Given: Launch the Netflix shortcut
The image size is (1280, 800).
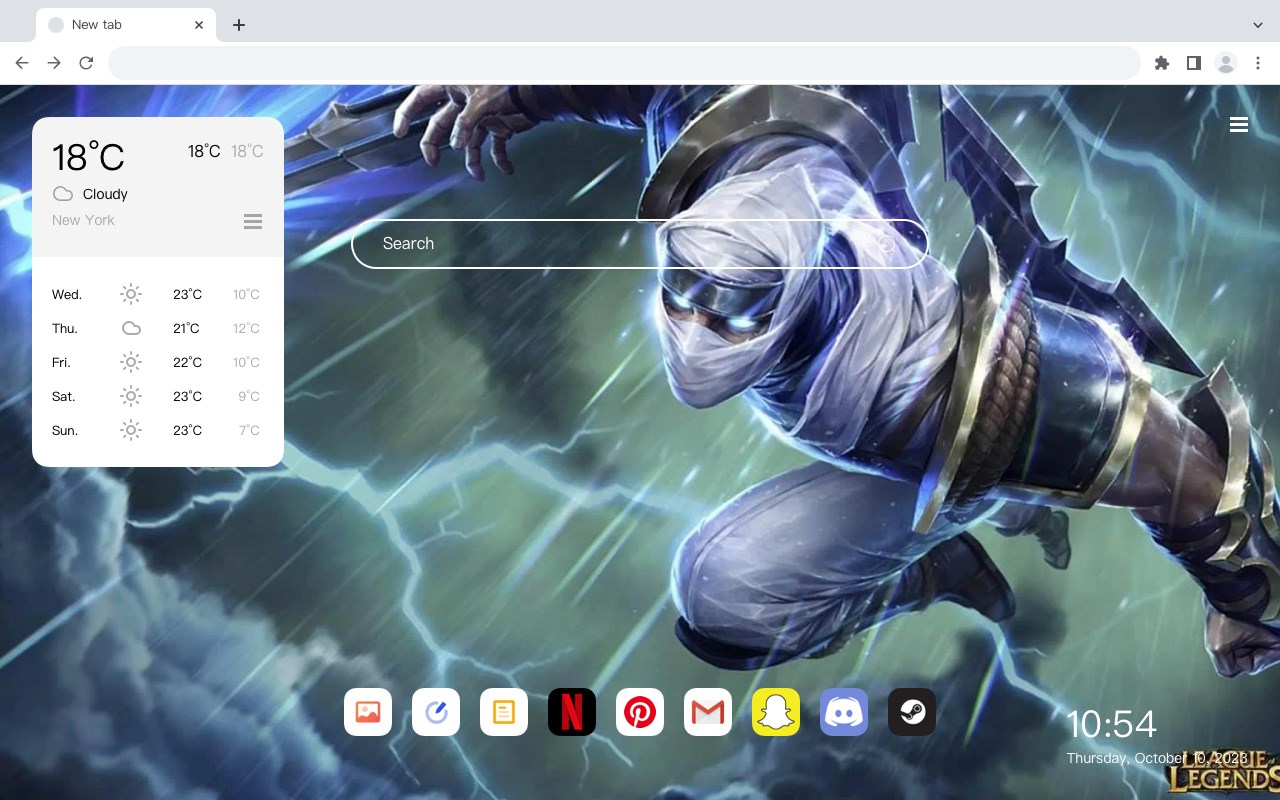Looking at the screenshot, I should click(572, 712).
